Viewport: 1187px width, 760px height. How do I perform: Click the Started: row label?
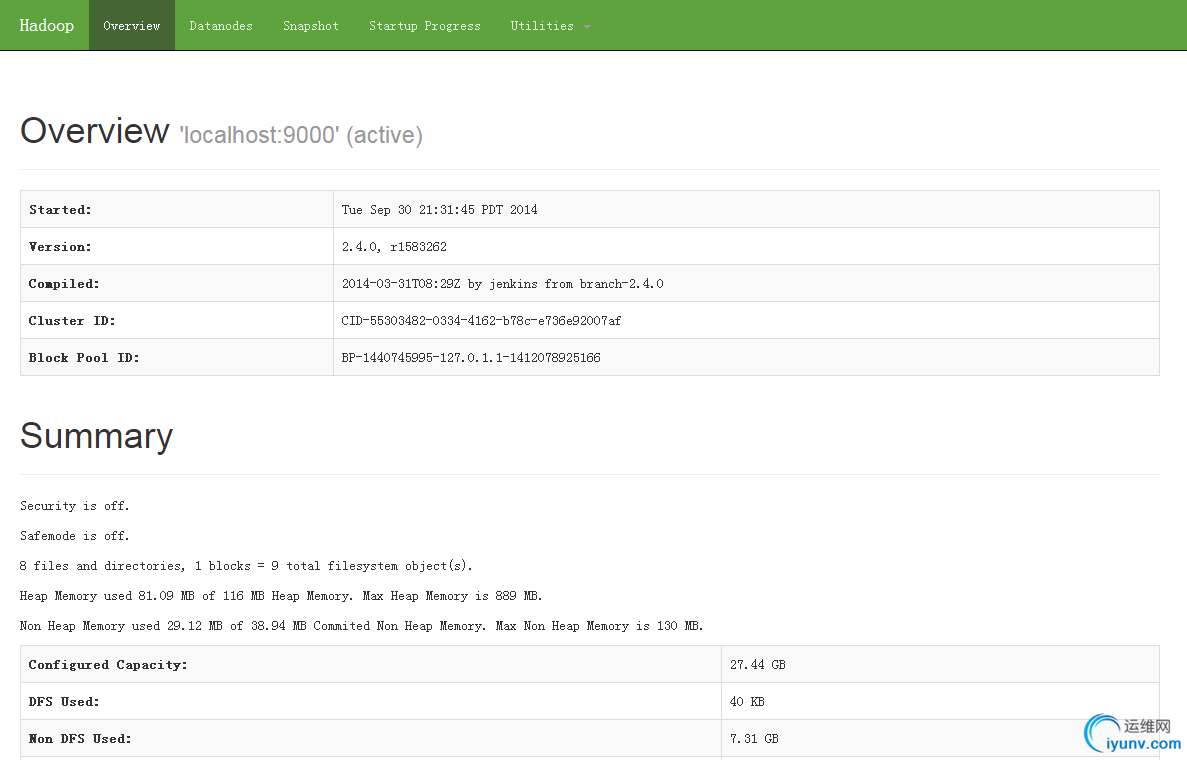pos(60,210)
